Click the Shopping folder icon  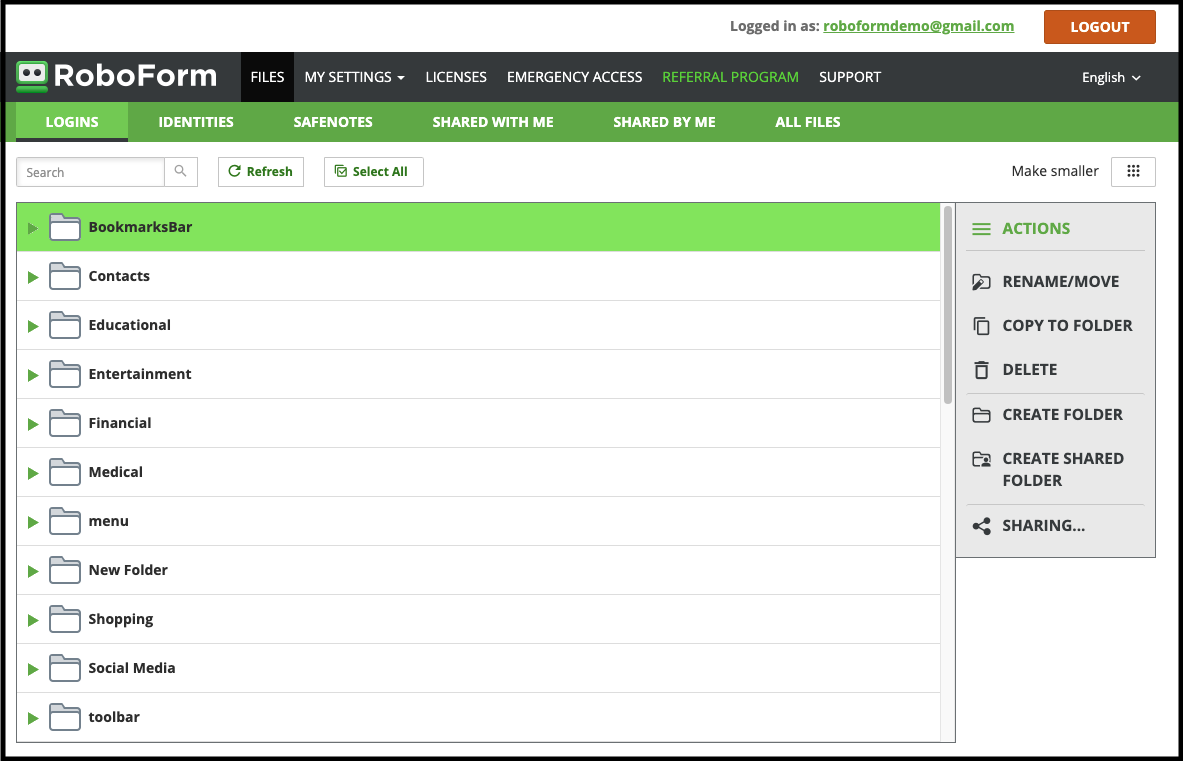coord(65,619)
